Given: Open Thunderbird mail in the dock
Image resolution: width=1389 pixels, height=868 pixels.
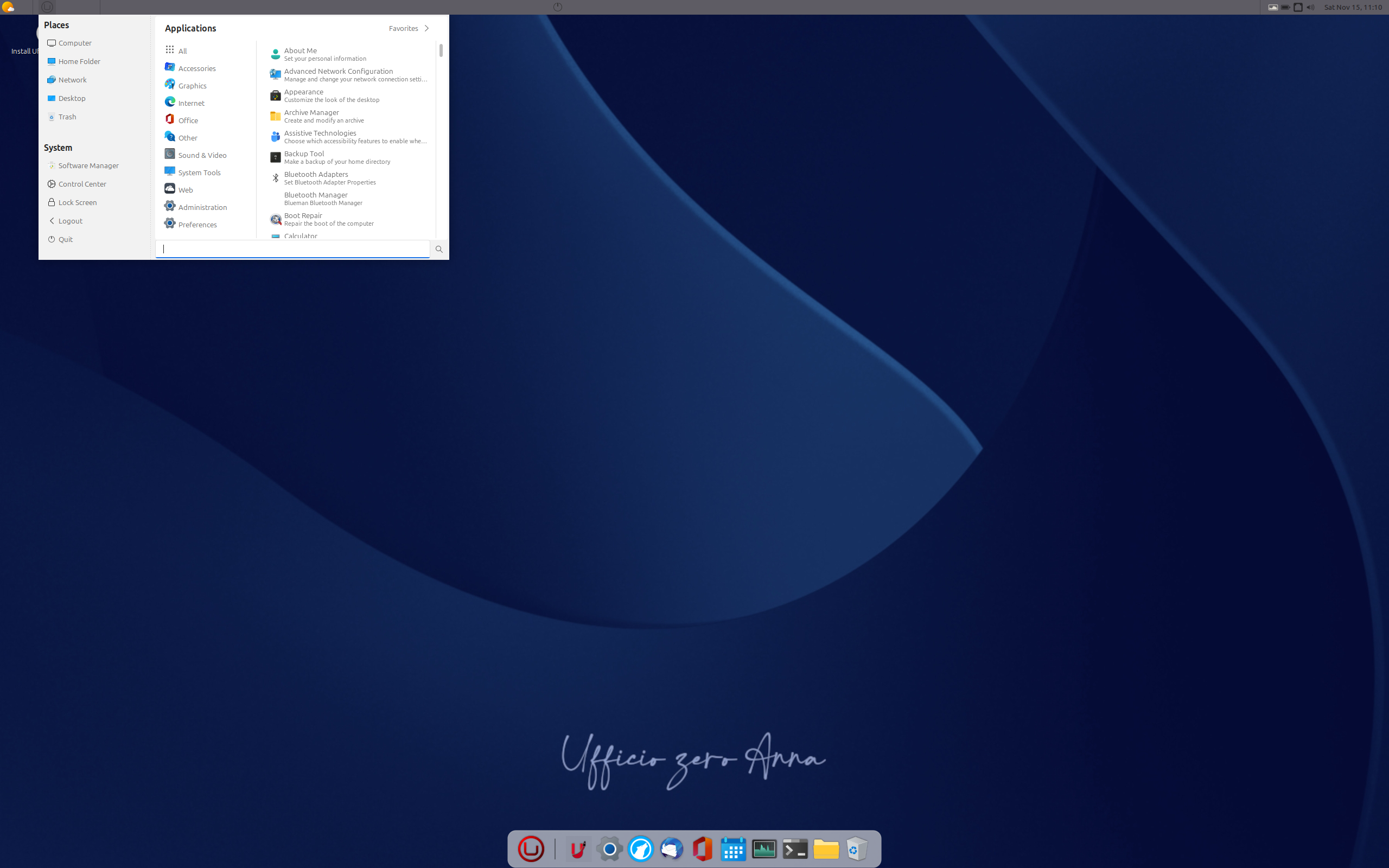Looking at the screenshot, I should (x=672, y=848).
